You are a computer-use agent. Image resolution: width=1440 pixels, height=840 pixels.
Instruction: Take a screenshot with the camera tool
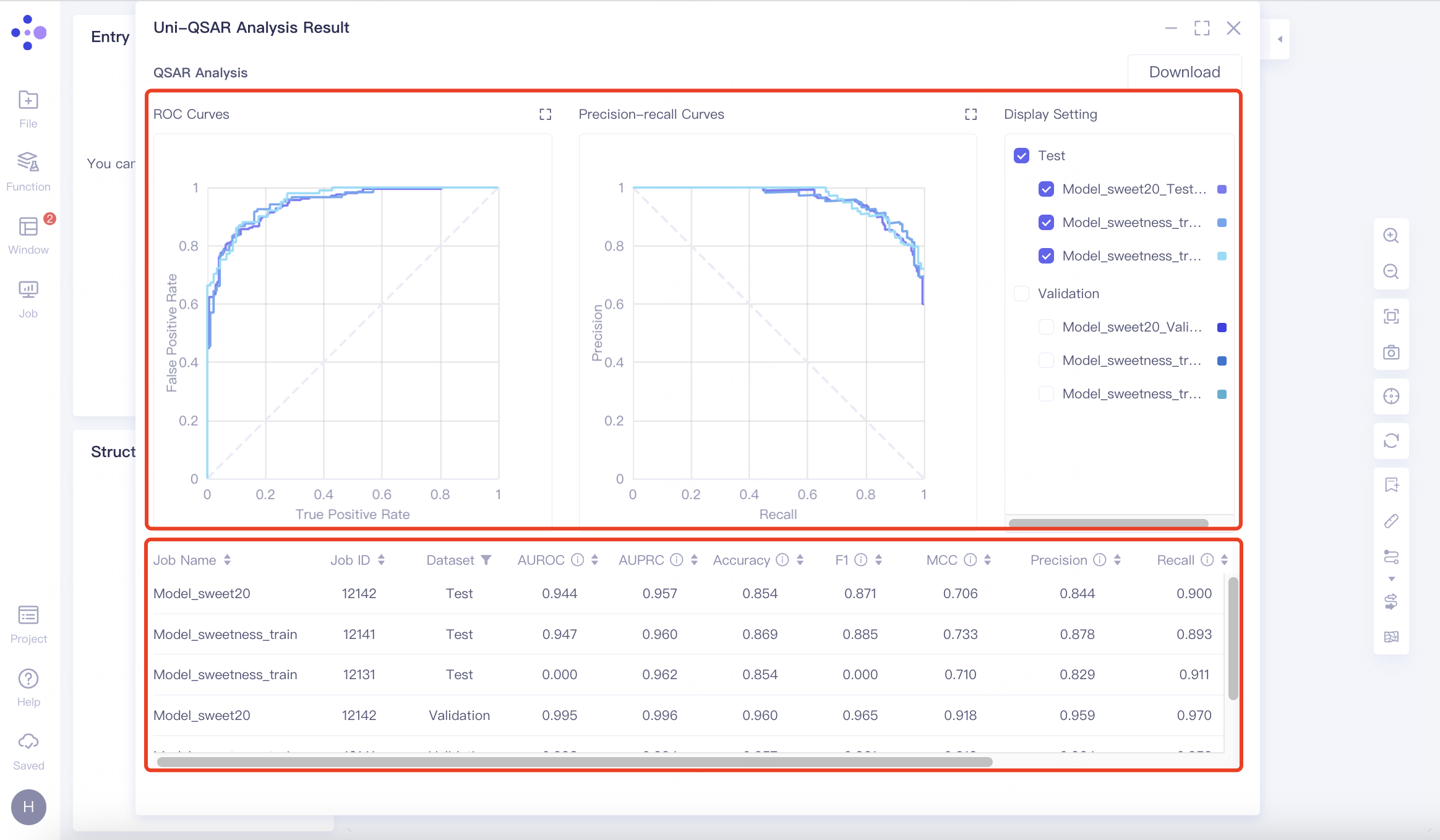click(x=1391, y=353)
